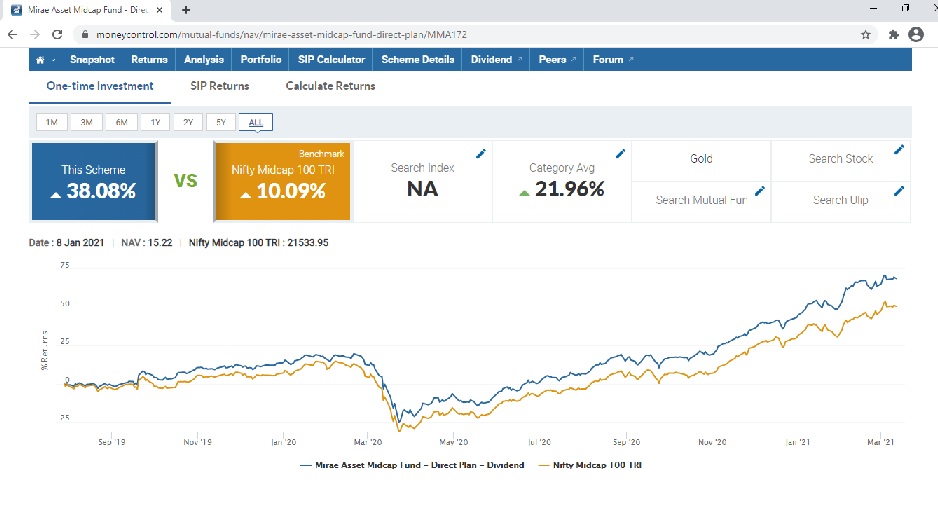Image resolution: width=938 pixels, height=505 pixels.
Task: Click the home icon in blue navbar
Action: [40, 60]
